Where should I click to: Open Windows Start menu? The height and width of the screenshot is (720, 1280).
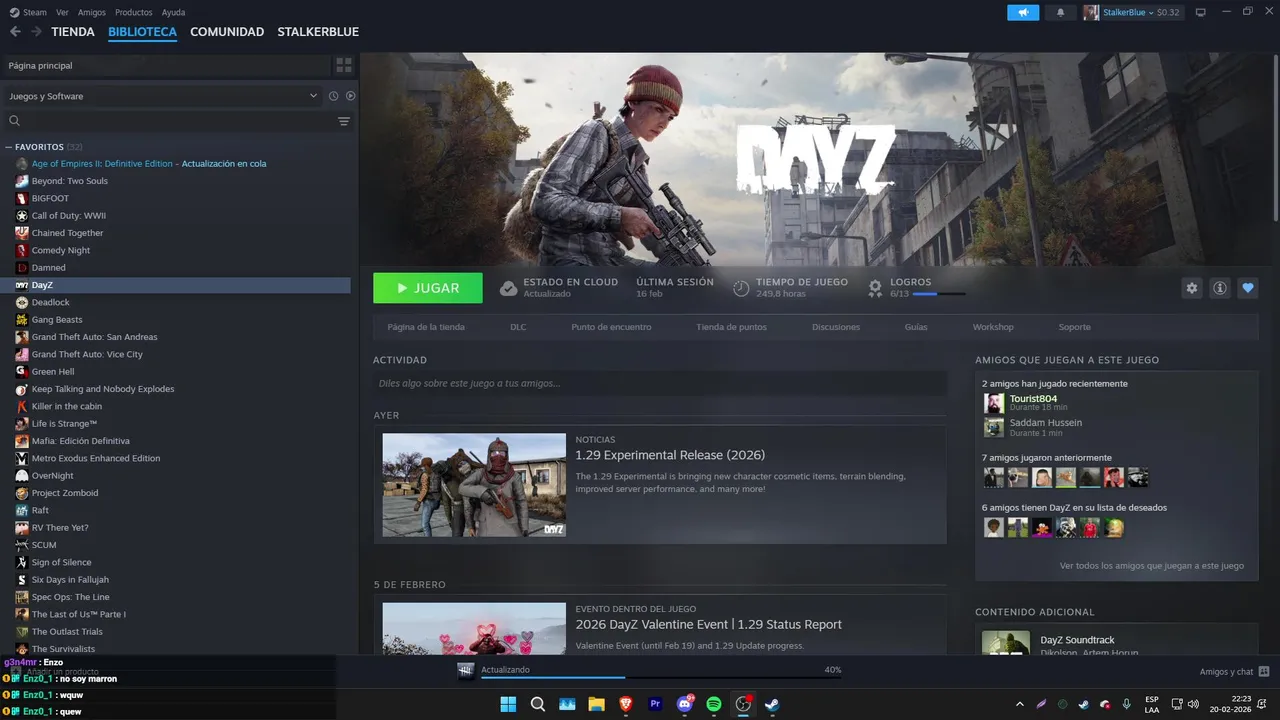[508, 704]
